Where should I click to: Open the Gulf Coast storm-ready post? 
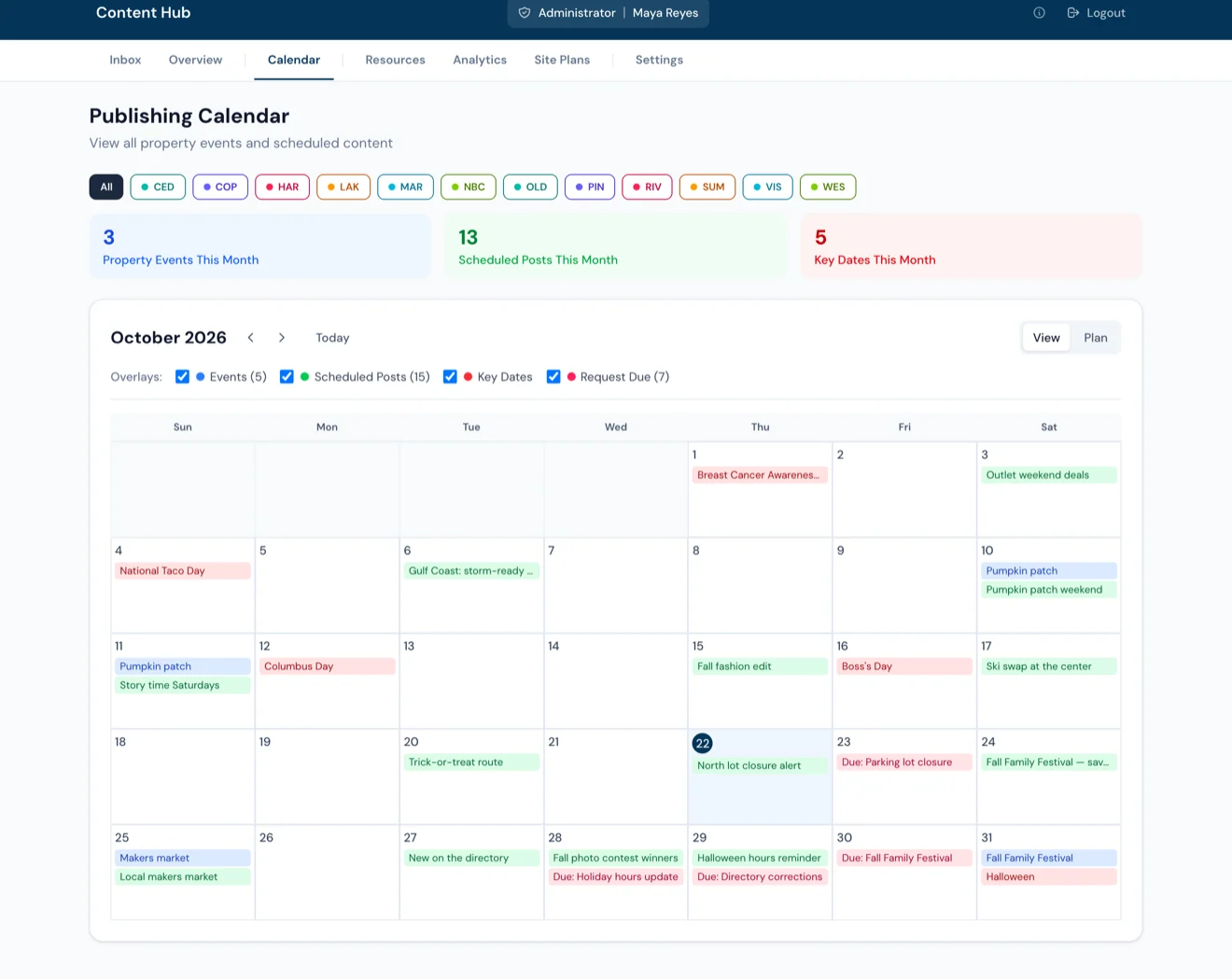click(x=471, y=571)
